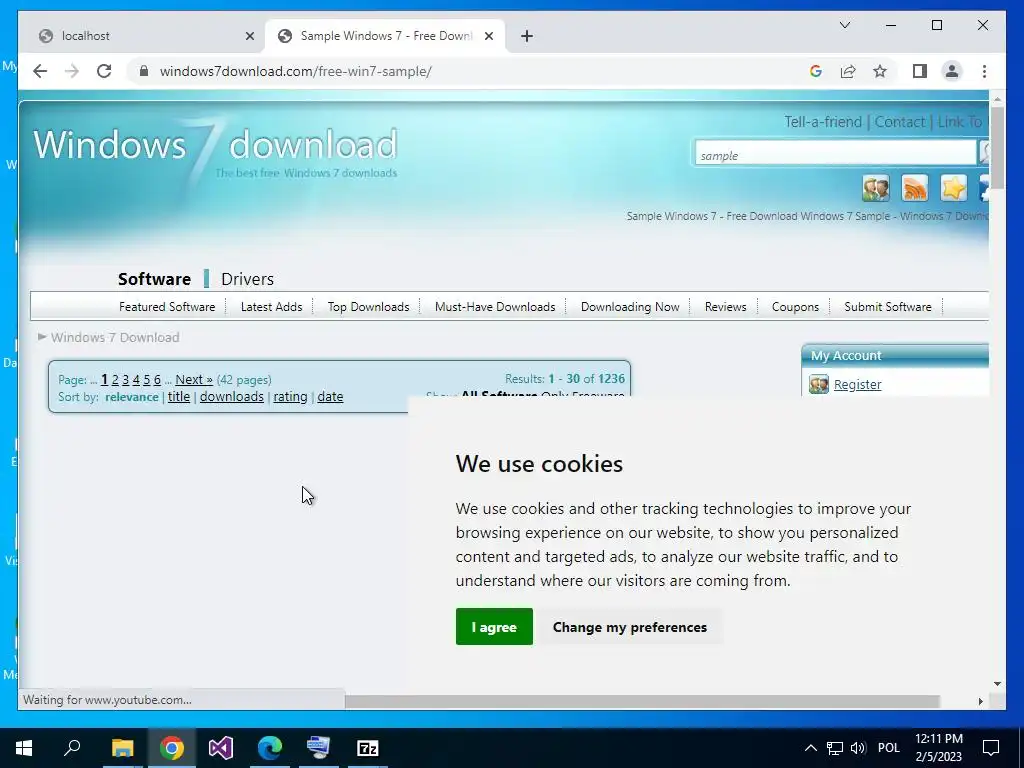Screen dimensions: 1024x768
Task: Click the Next » pagination link
Action: [x=194, y=379]
